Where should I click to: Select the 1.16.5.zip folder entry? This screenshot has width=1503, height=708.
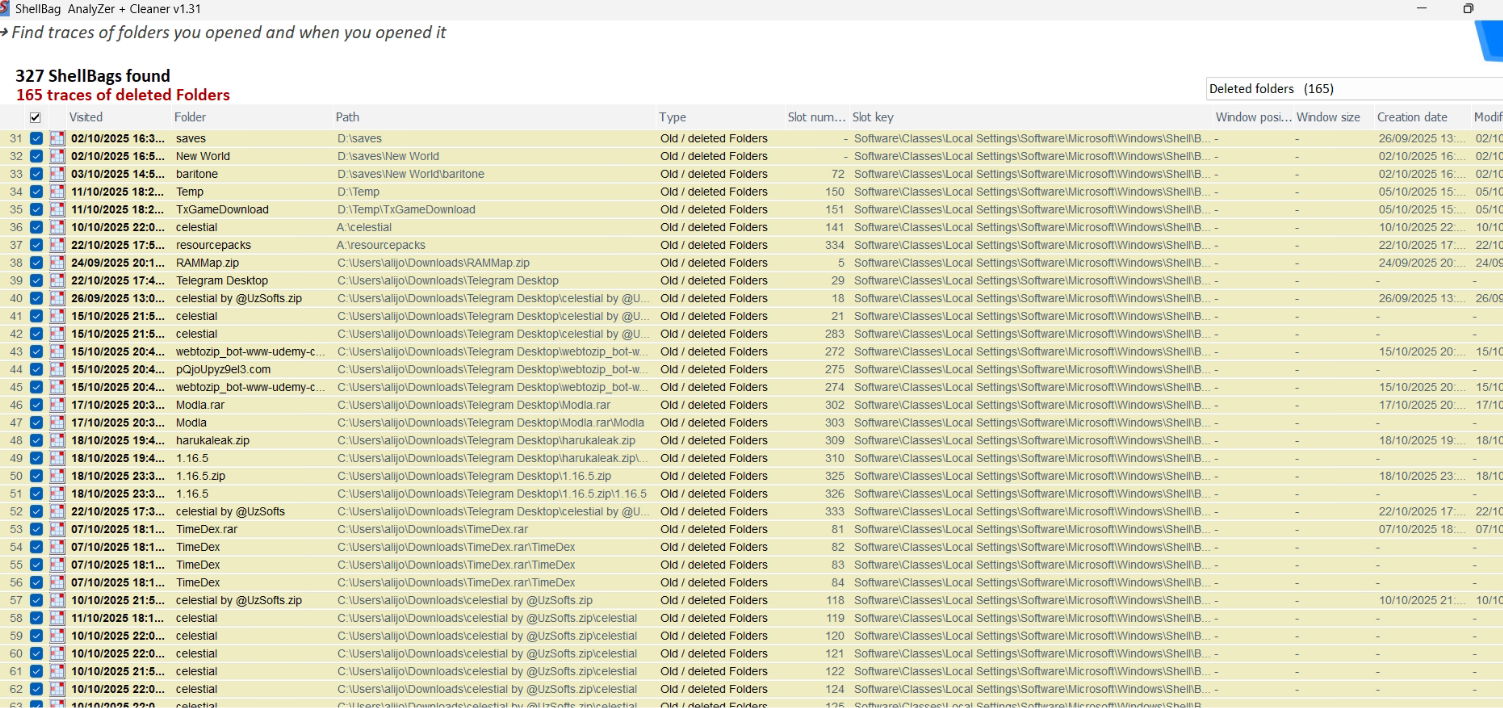pyautogui.click(x=200, y=476)
